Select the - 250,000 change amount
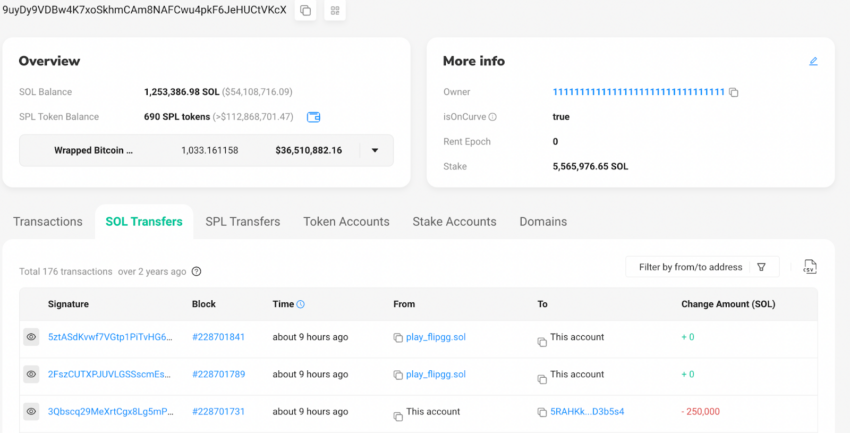The height and width of the screenshot is (433, 850). tap(700, 412)
